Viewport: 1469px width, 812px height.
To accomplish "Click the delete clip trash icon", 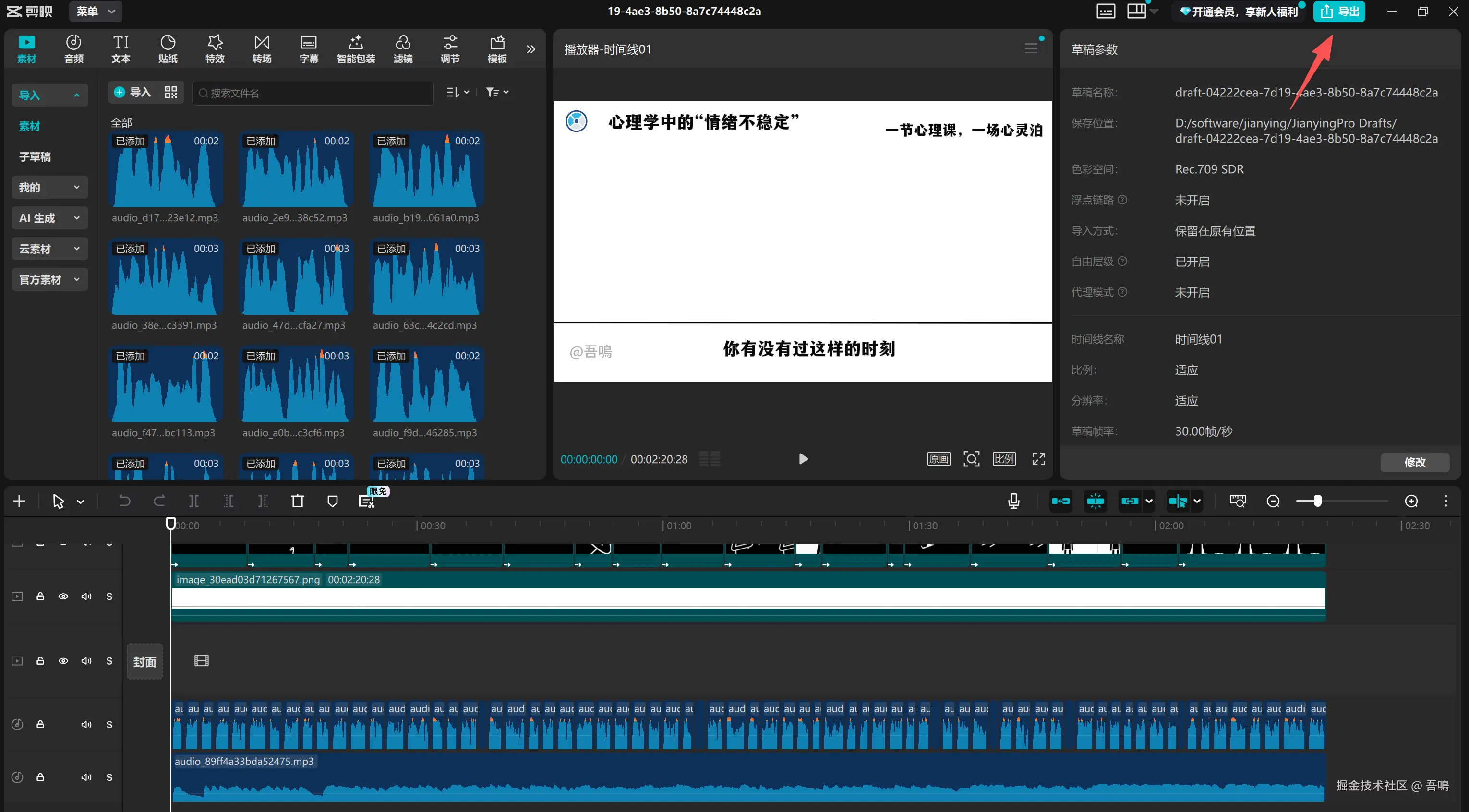I will pyautogui.click(x=297, y=501).
